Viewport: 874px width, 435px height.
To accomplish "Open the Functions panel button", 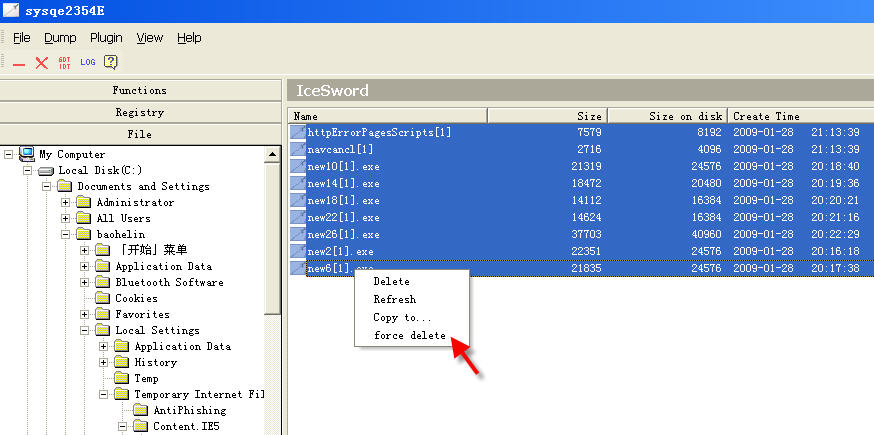I will tap(139, 90).
